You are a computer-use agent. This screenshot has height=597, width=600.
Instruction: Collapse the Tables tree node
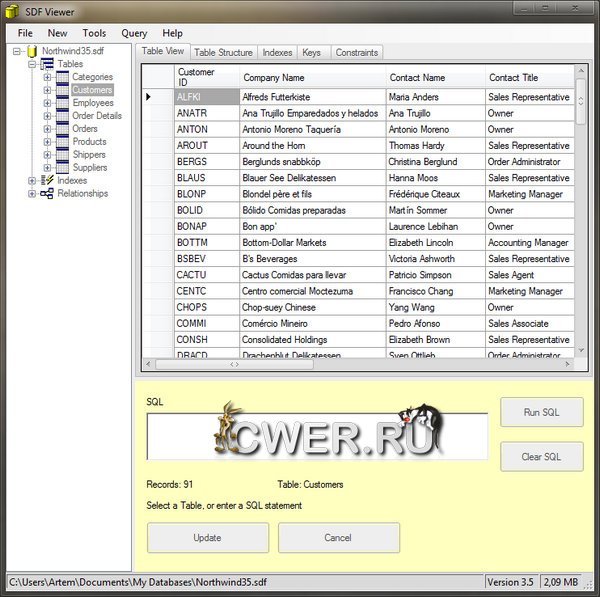point(32,64)
